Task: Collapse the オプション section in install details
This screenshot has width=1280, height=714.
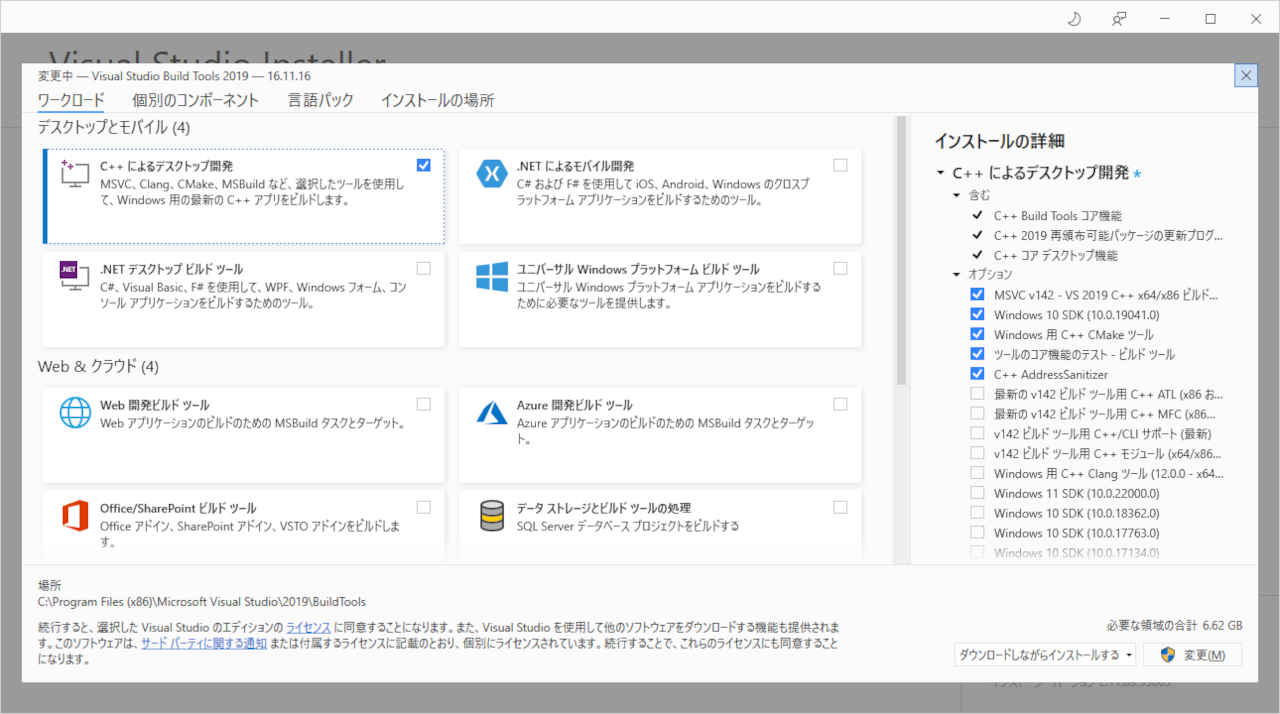Action: 956,274
